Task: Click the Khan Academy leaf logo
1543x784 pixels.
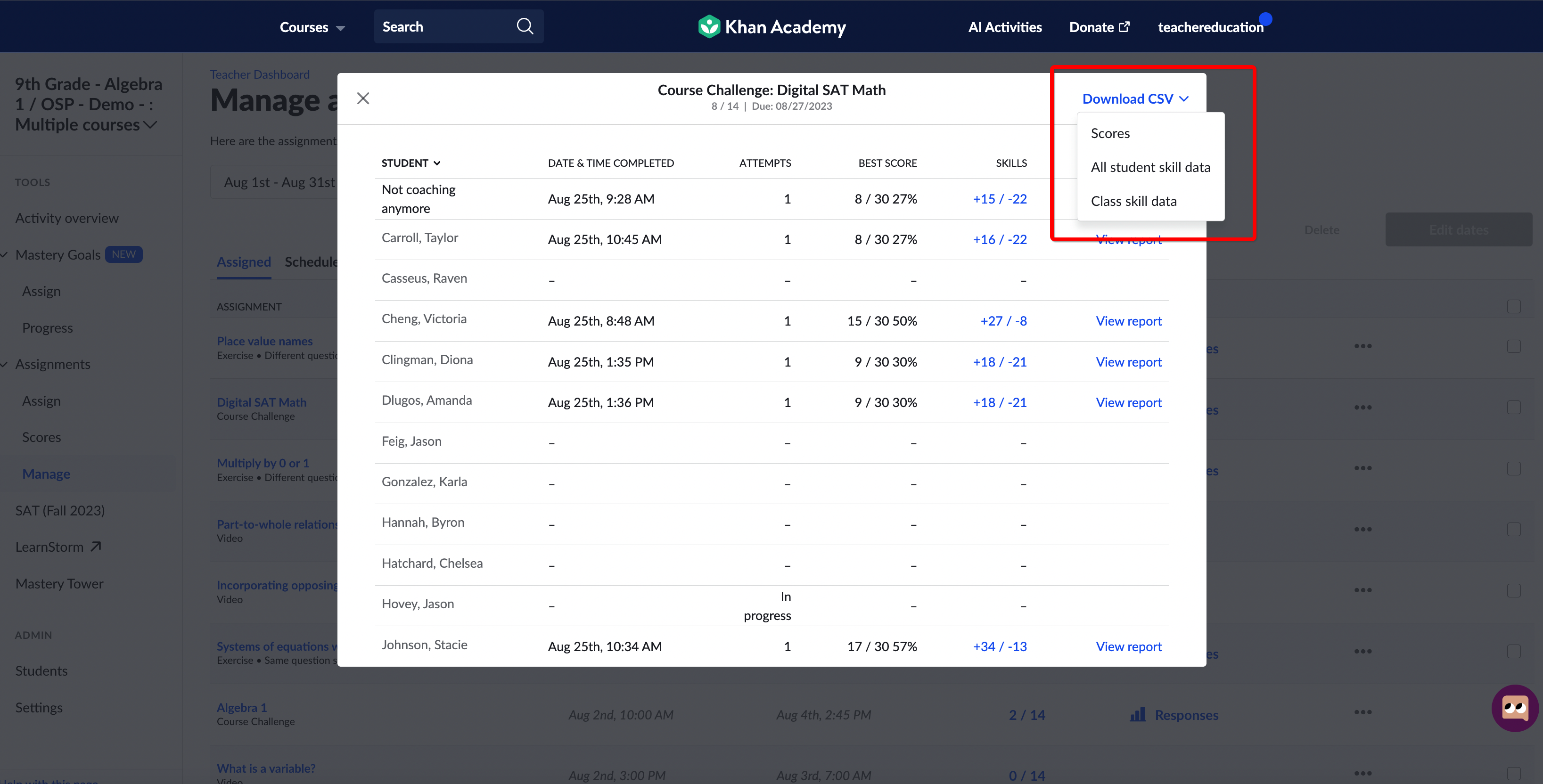Action: coord(709,26)
